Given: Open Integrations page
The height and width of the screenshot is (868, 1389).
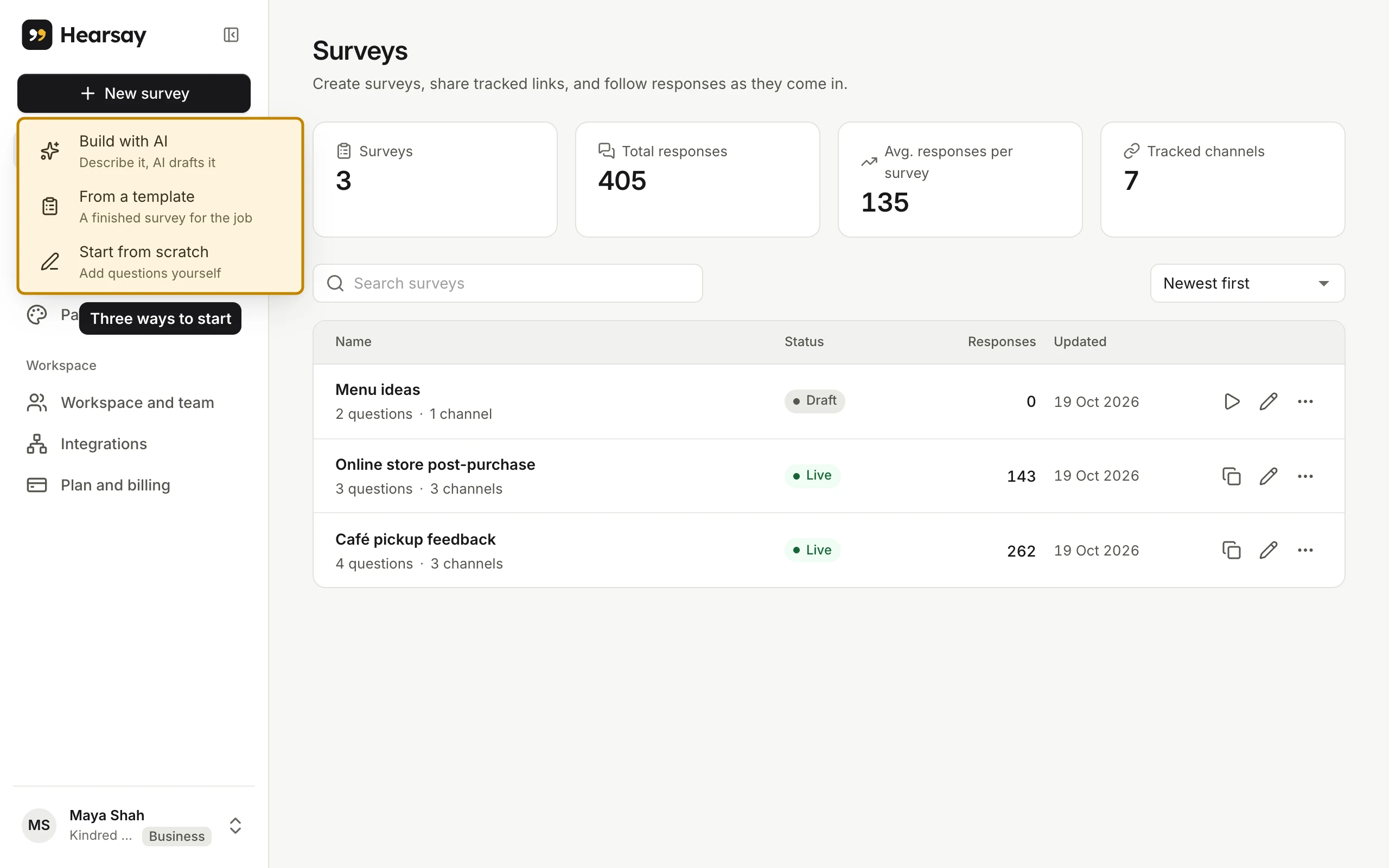Looking at the screenshot, I should coord(133,444).
